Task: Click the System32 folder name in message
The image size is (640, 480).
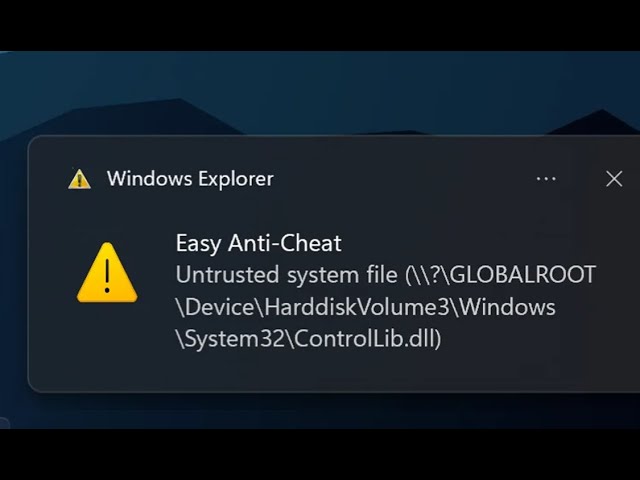Action: (x=235, y=340)
